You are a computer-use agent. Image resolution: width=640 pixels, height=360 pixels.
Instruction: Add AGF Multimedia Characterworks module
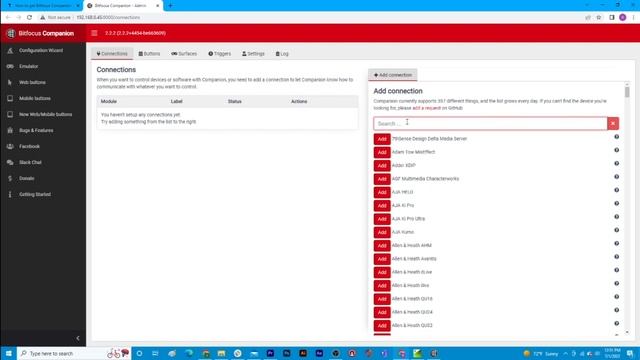coord(382,179)
